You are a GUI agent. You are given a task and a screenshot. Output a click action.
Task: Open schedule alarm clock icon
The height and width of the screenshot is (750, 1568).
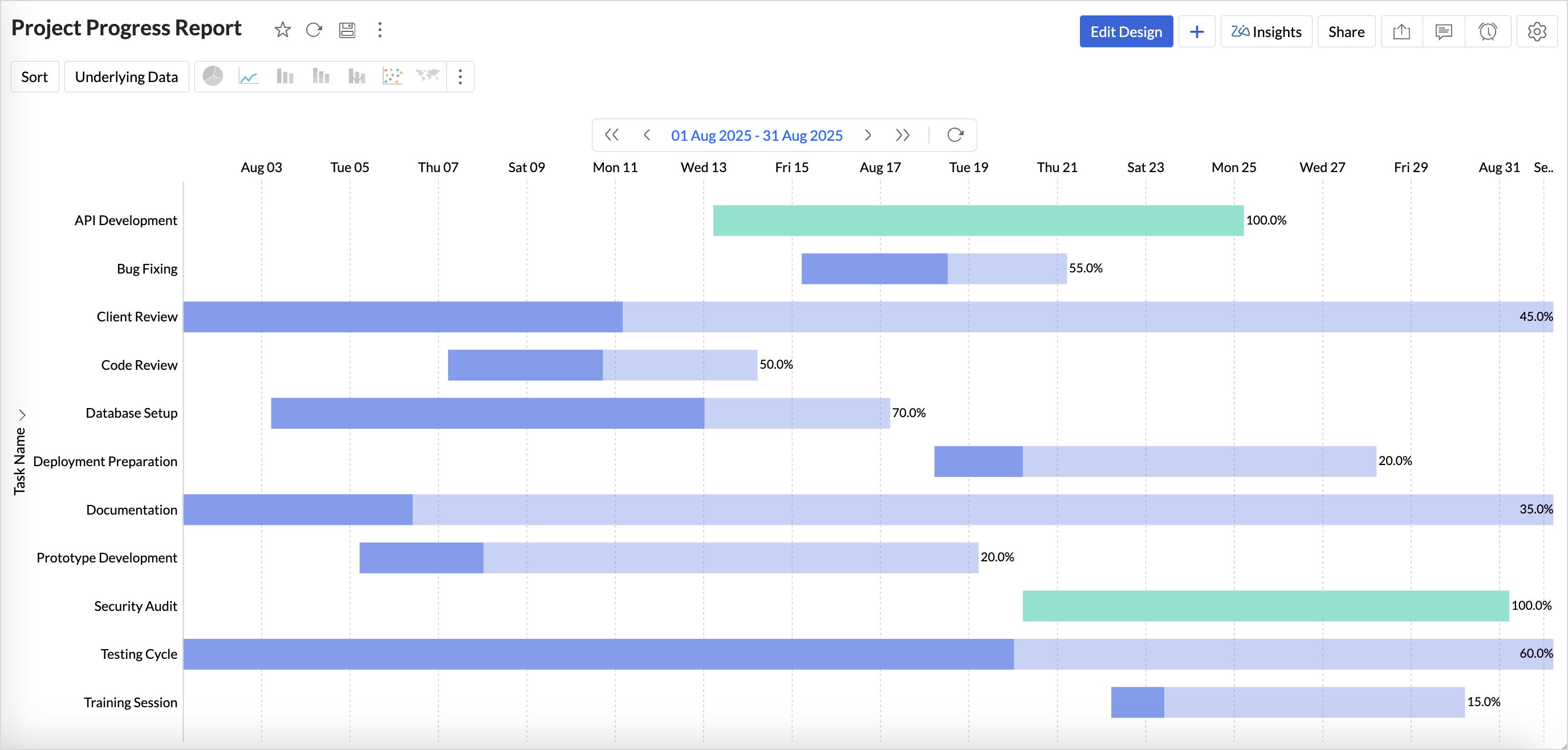point(1488,32)
